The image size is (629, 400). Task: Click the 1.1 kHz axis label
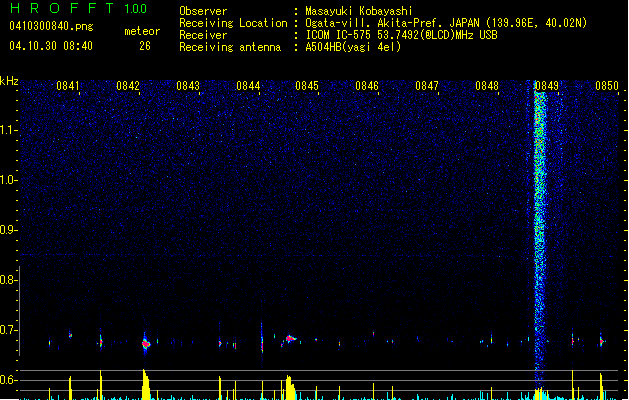pos(8,130)
